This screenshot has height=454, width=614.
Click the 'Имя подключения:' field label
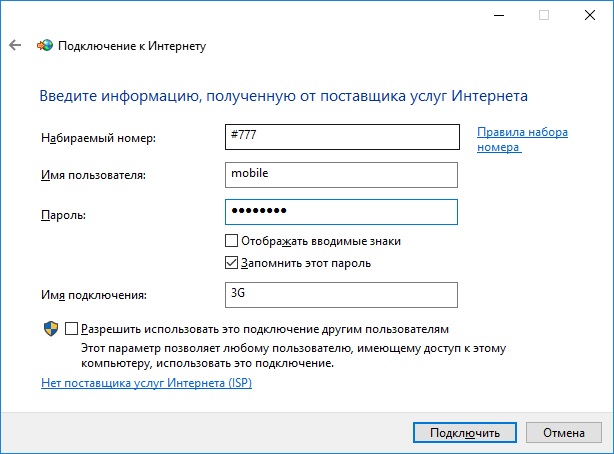(x=94, y=294)
